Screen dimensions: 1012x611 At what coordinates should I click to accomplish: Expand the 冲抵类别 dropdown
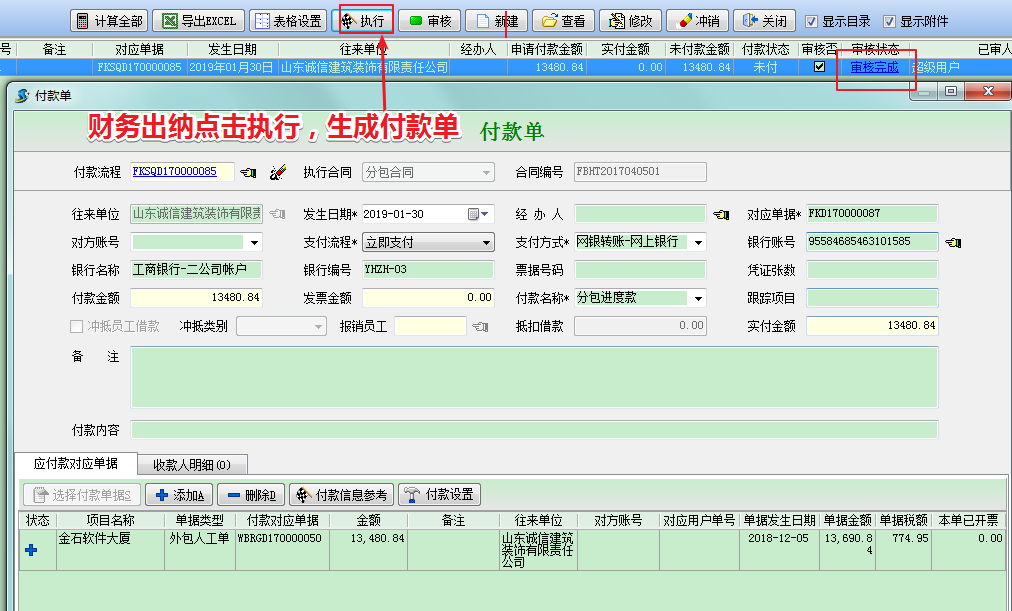point(319,326)
